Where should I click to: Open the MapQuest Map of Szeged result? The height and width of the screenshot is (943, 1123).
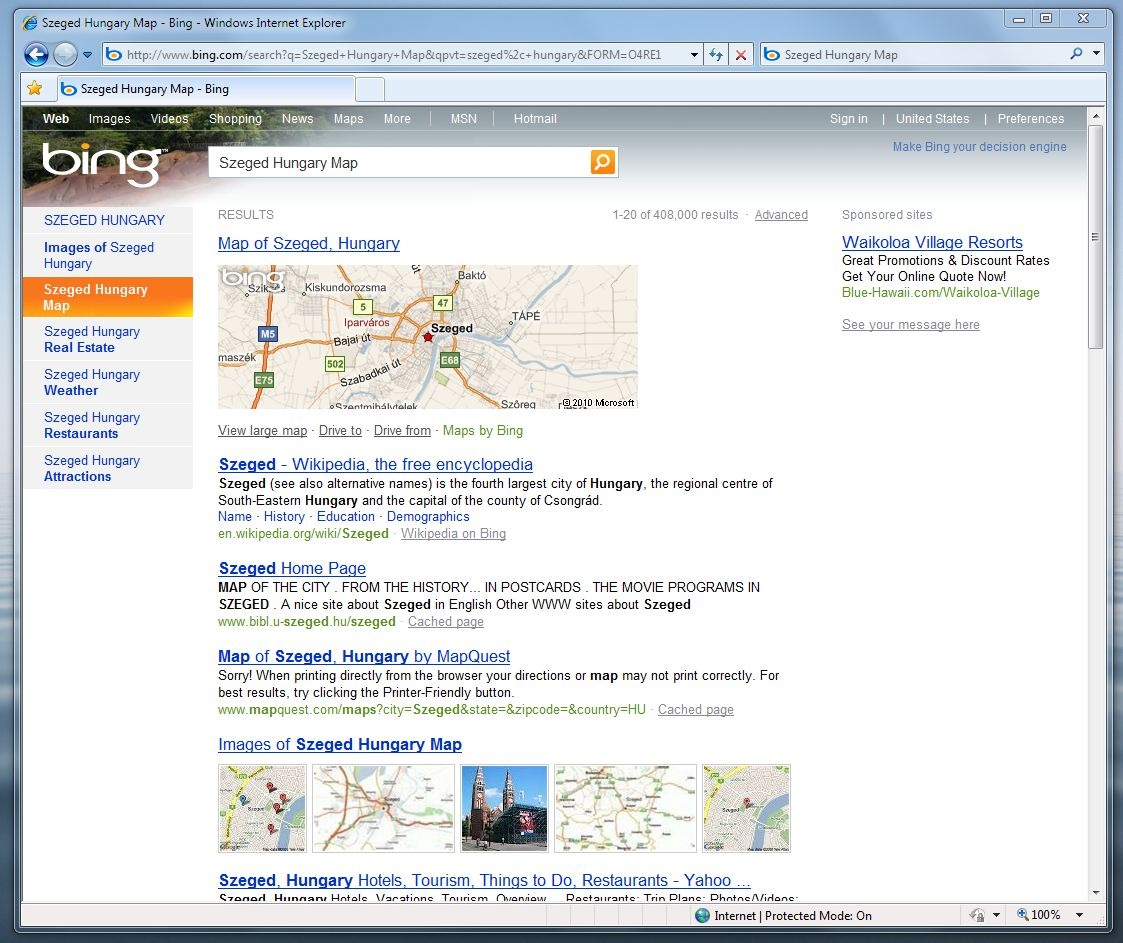[x=364, y=657]
